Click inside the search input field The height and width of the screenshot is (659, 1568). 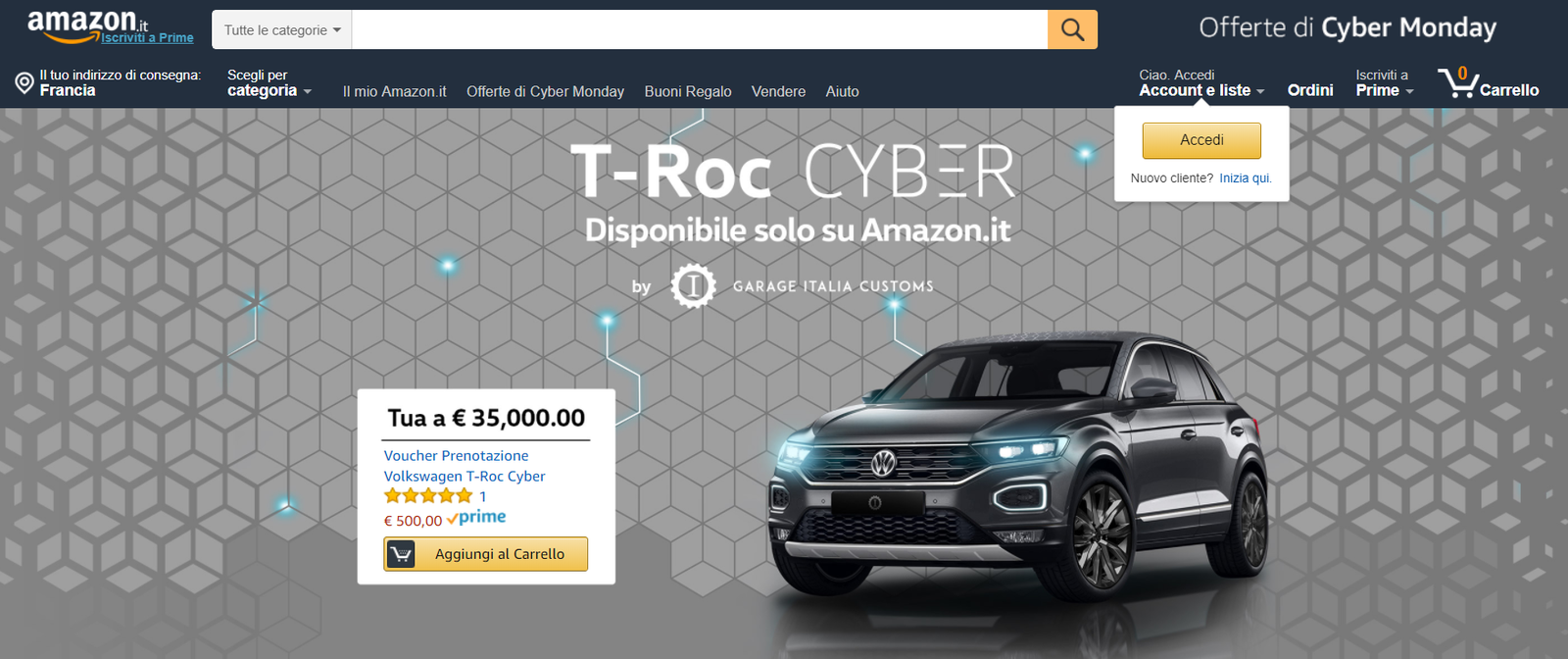point(700,30)
